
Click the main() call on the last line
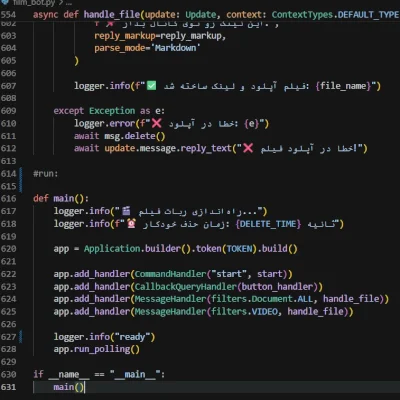(69, 387)
